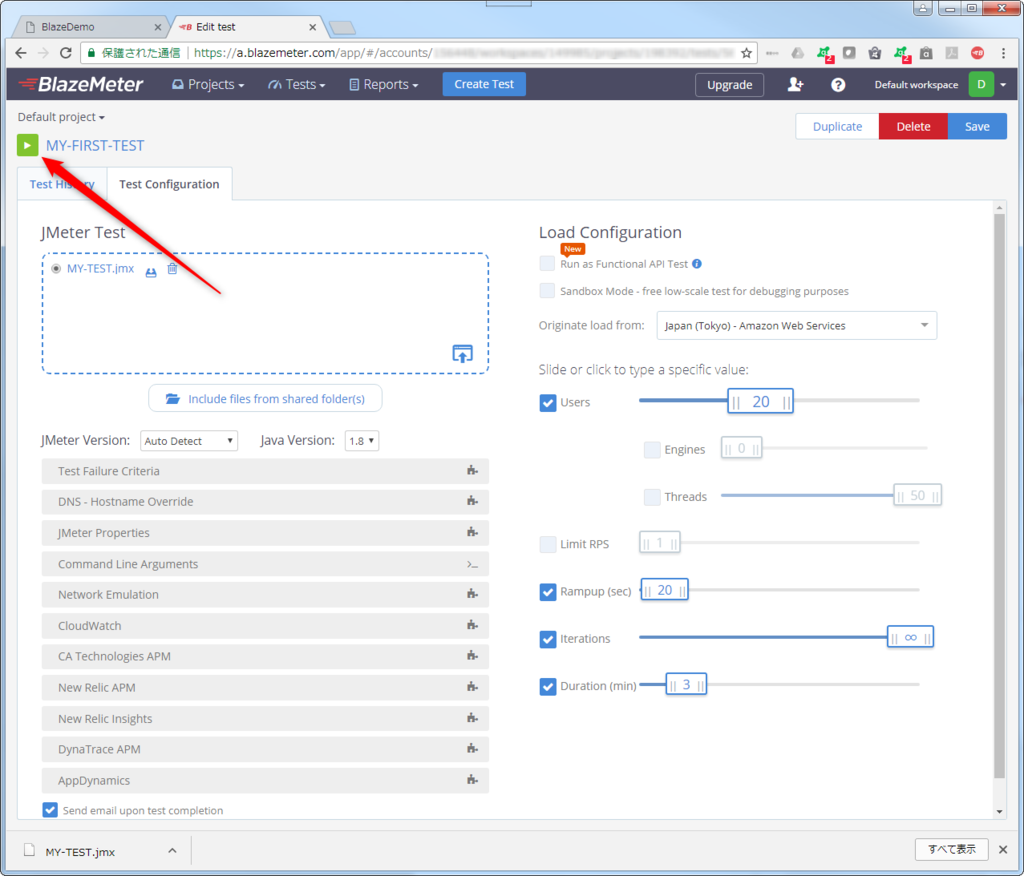Bookmark page with the star icon
1024x876 pixels.
tap(746, 53)
